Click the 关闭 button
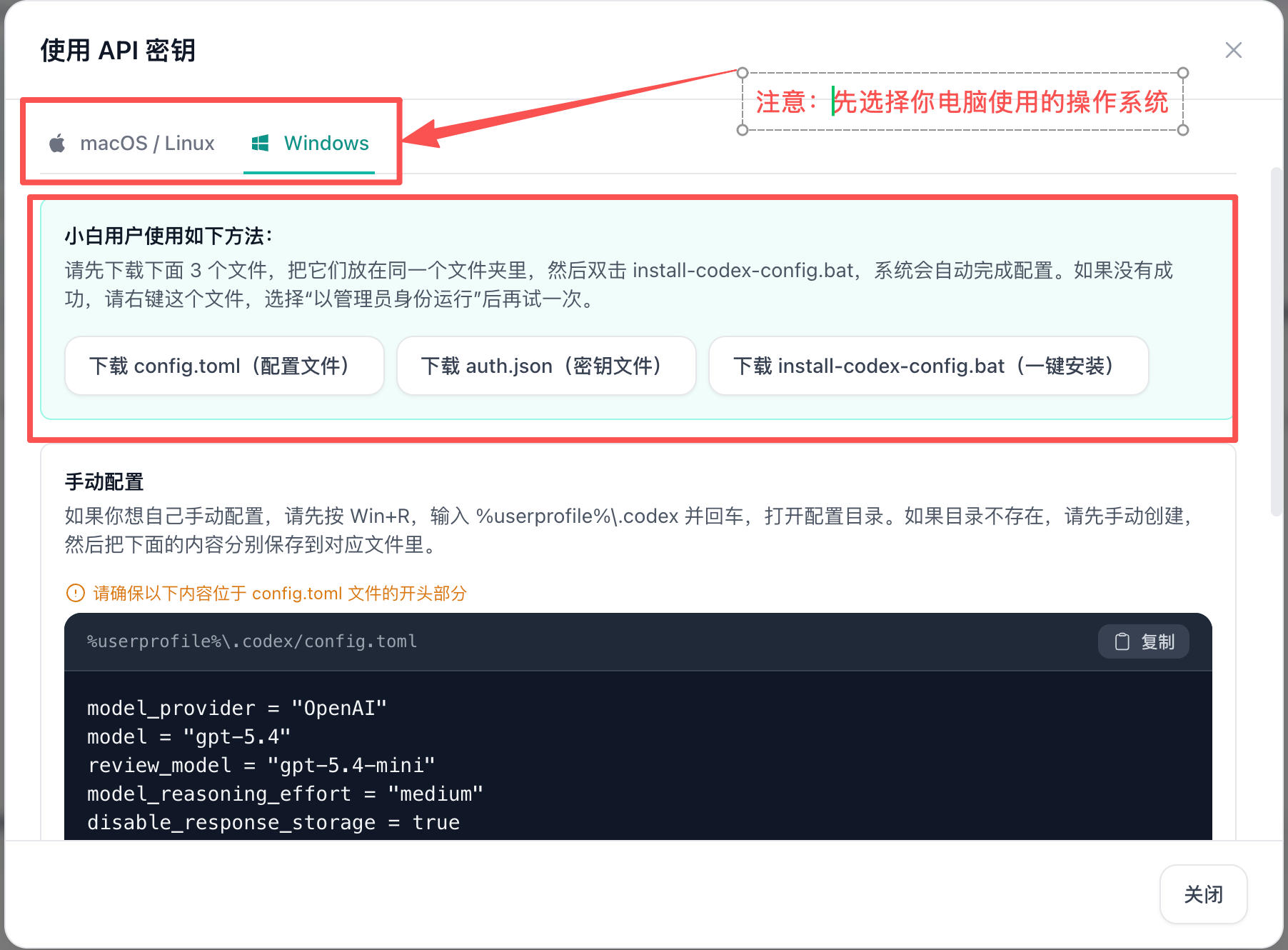 coord(1203,894)
